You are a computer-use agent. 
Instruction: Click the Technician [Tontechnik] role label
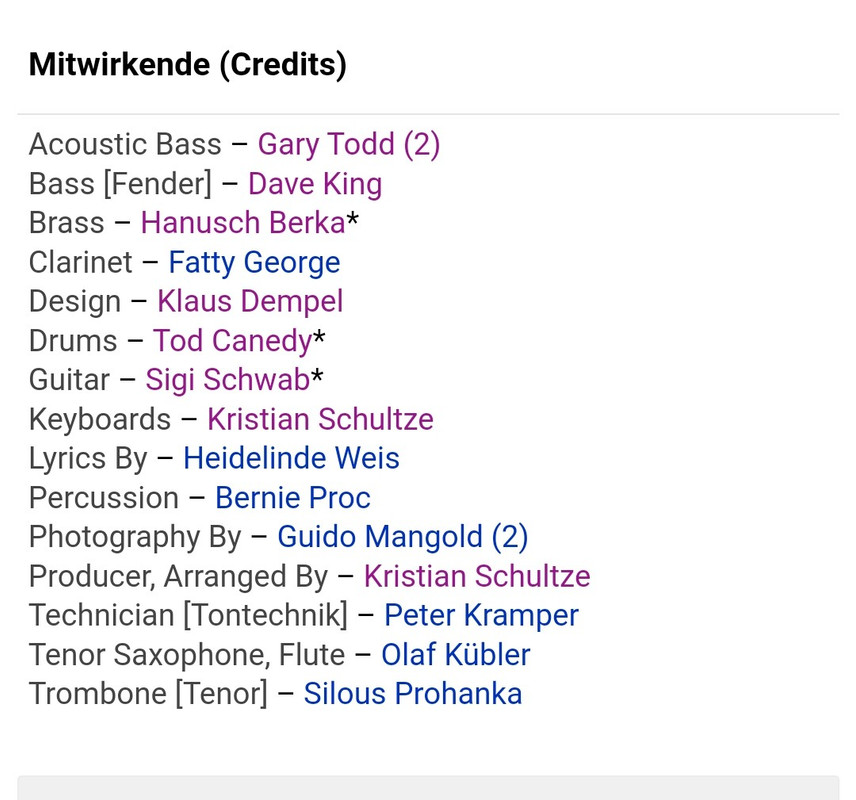[x=188, y=616]
